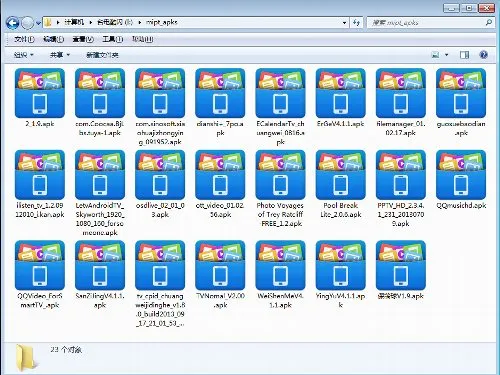Click the file name QQmusichd.apk

(x=461, y=205)
